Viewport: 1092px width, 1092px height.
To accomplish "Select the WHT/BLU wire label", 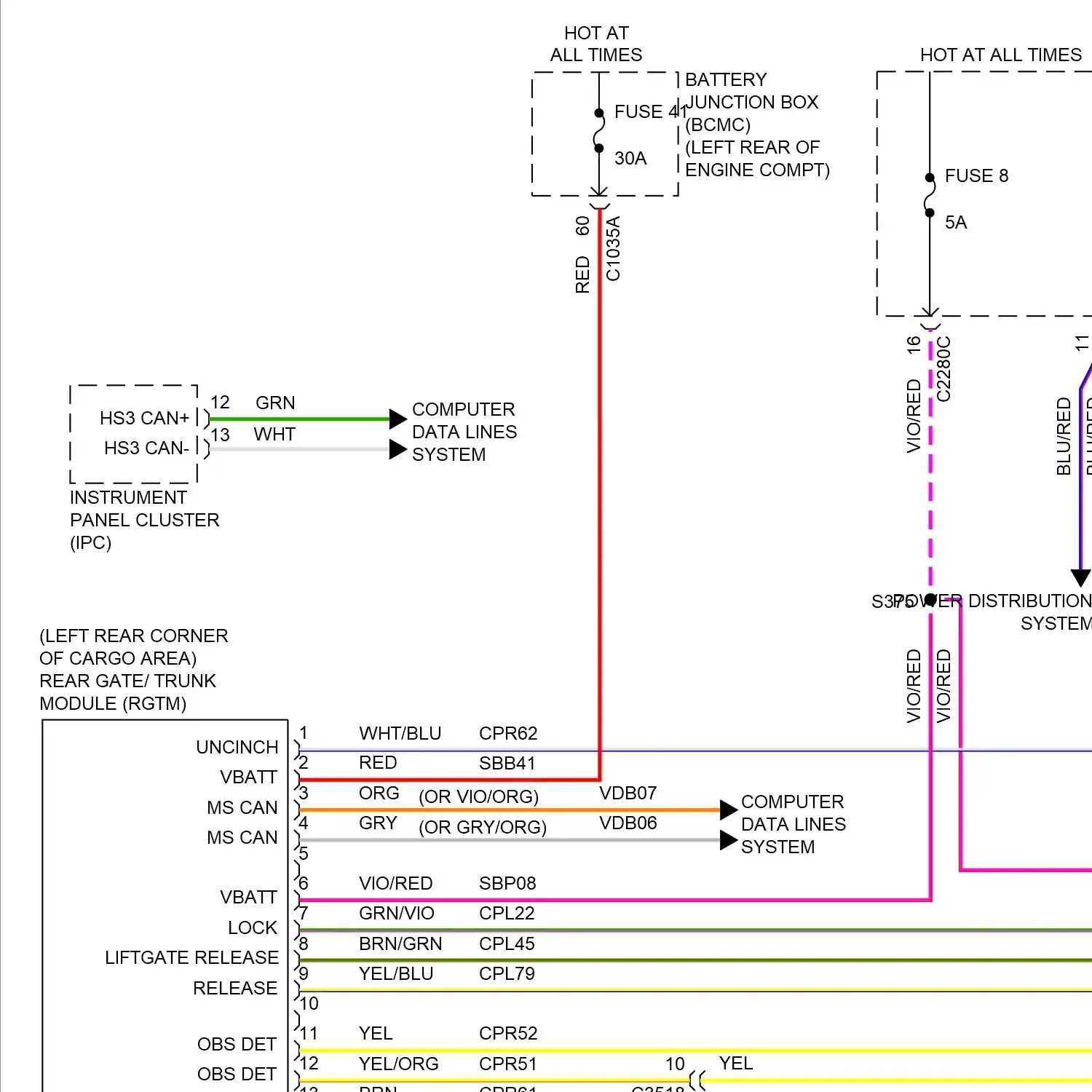I will coord(400,733).
